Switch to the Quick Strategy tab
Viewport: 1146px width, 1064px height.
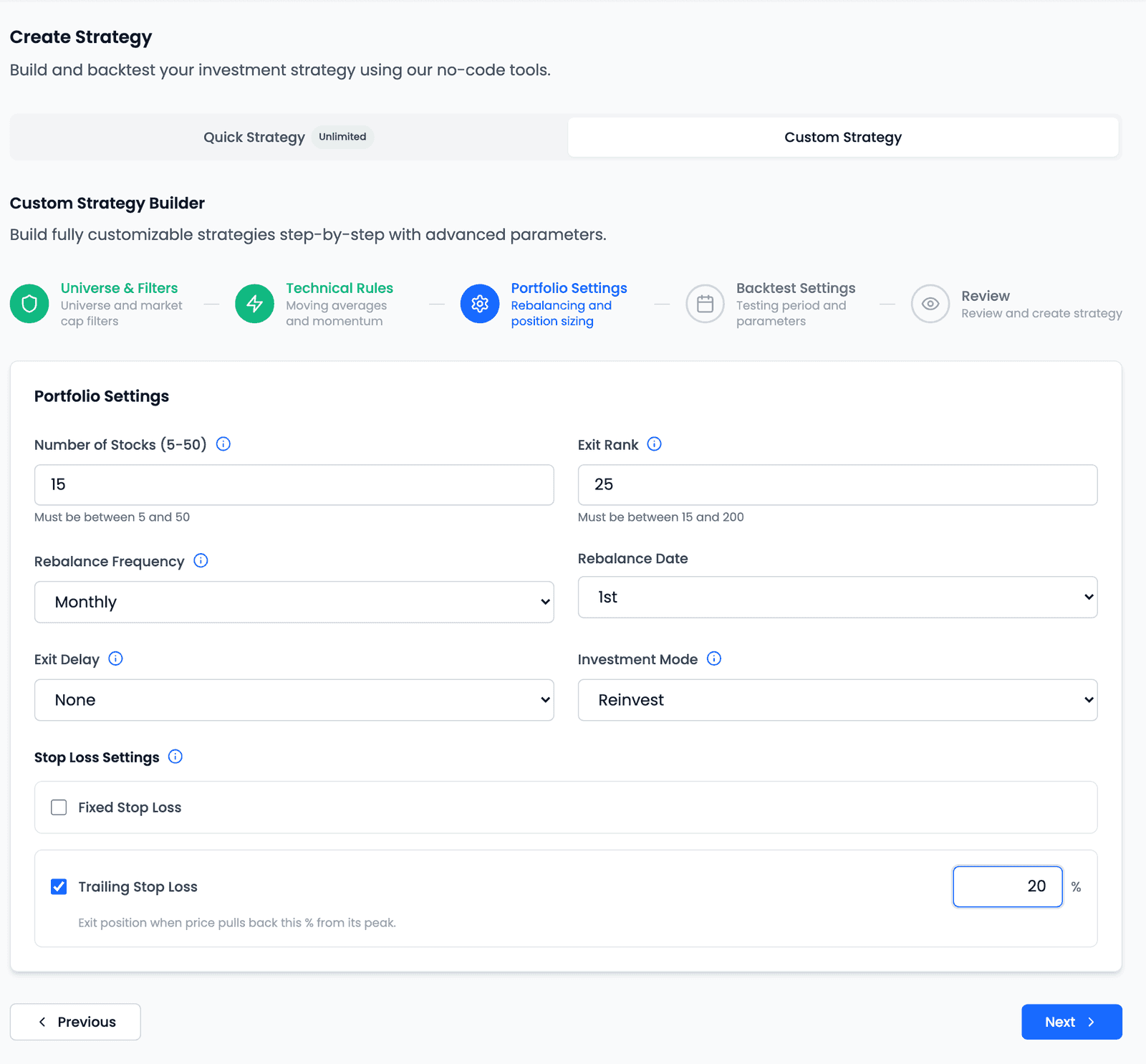tap(289, 137)
